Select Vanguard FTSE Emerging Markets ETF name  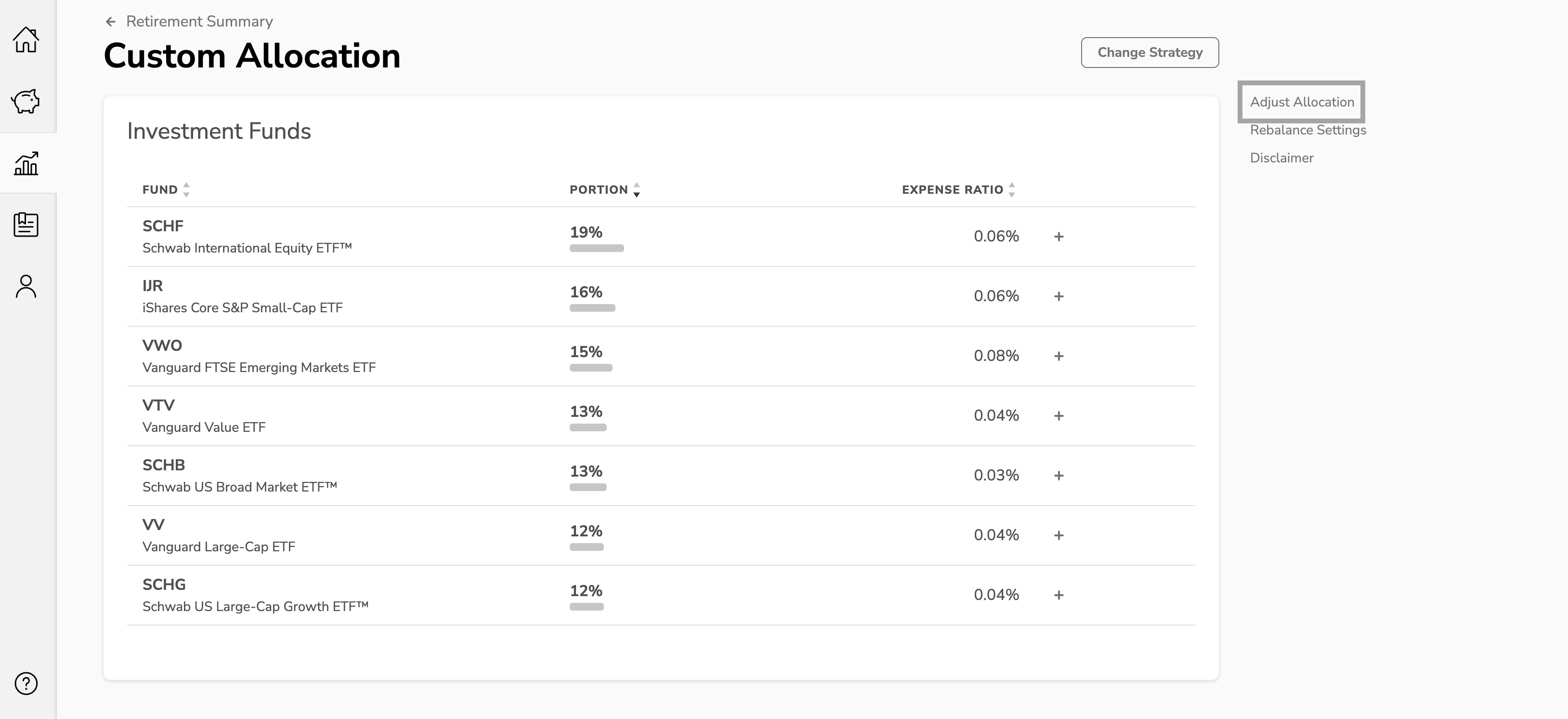(x=259, y=367)
